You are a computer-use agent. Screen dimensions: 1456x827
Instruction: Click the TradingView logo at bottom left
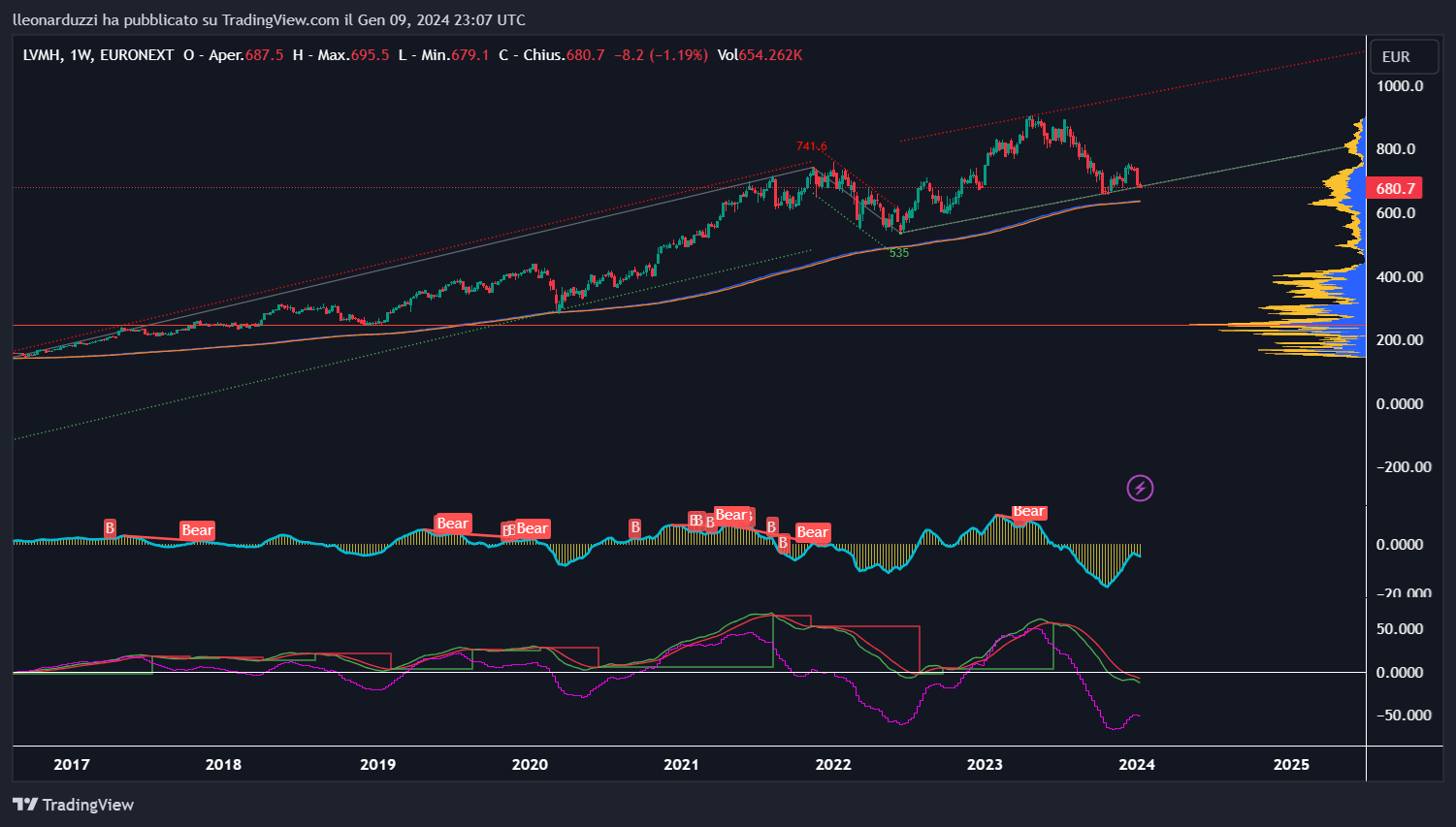pyautogui.click(x=74, y=805)
